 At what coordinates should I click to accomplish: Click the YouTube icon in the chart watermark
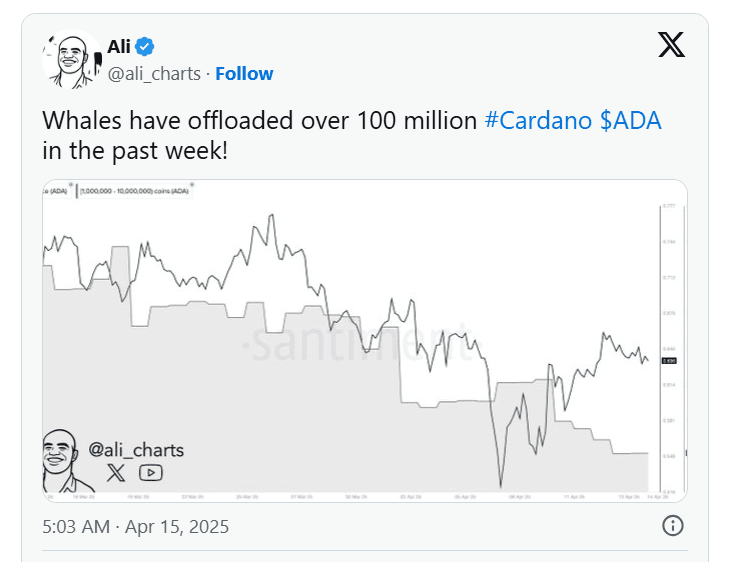(x=150, y=473)
